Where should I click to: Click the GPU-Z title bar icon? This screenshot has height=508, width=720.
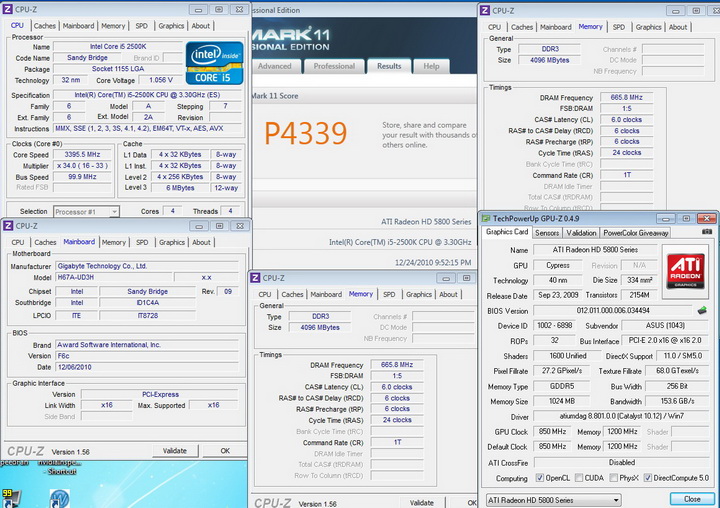tap(486, 218)
